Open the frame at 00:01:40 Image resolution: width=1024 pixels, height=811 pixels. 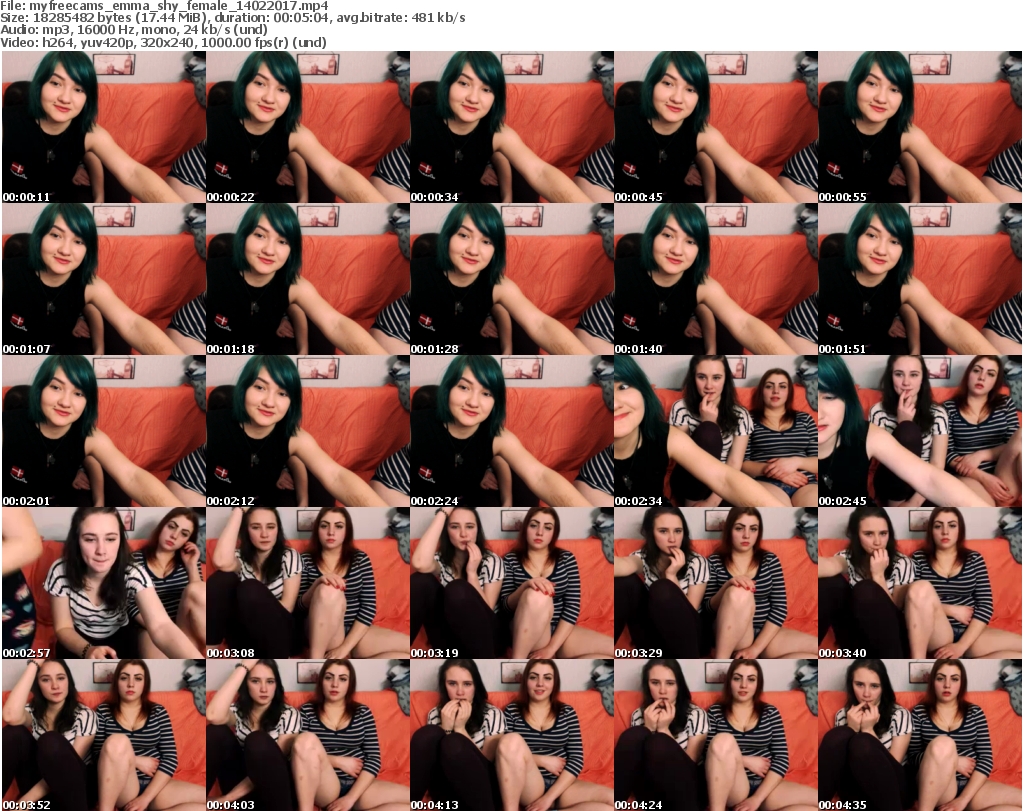tap(716, 279)
